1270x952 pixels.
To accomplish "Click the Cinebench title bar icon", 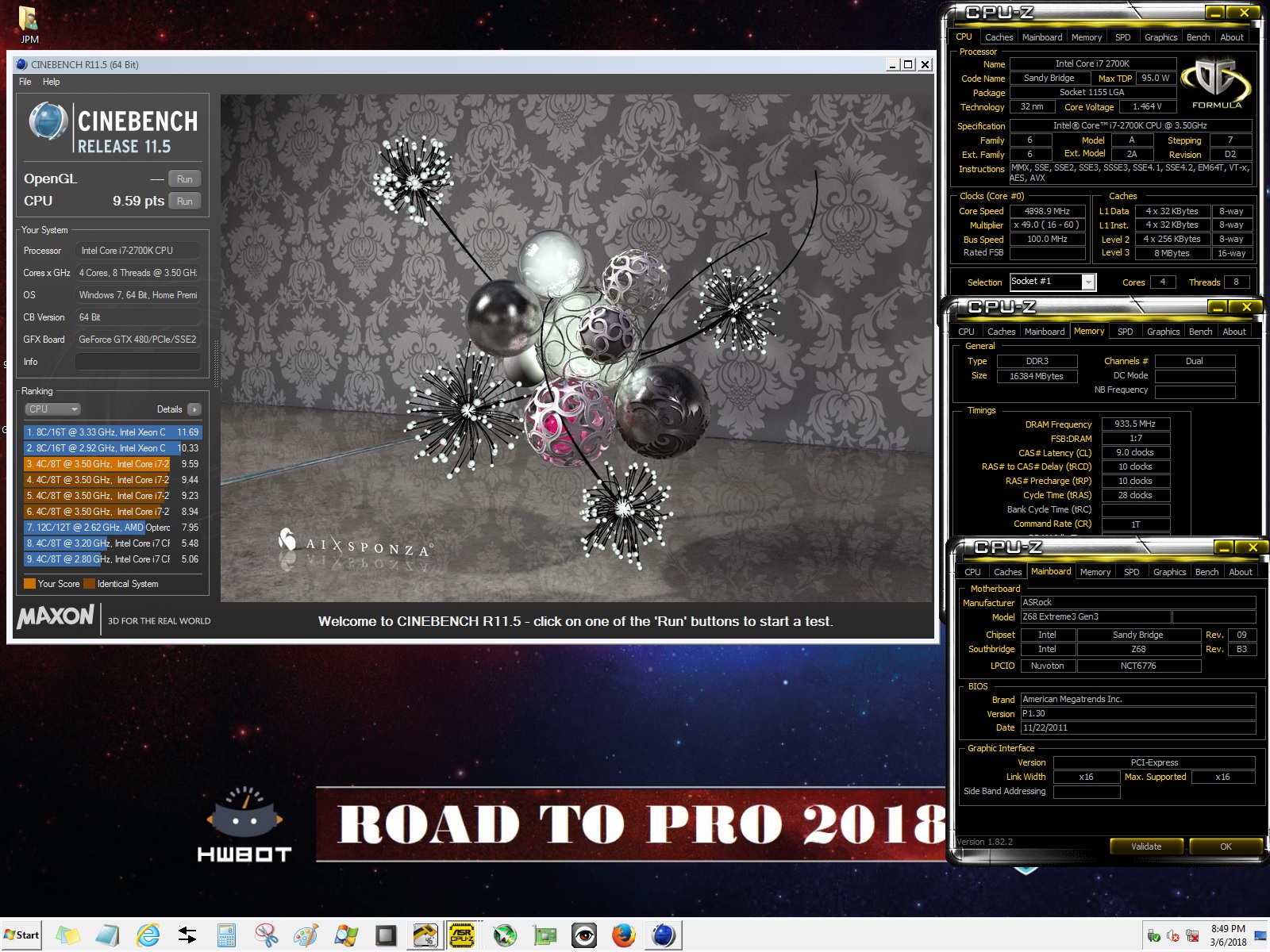I will [x=21, y=64].
